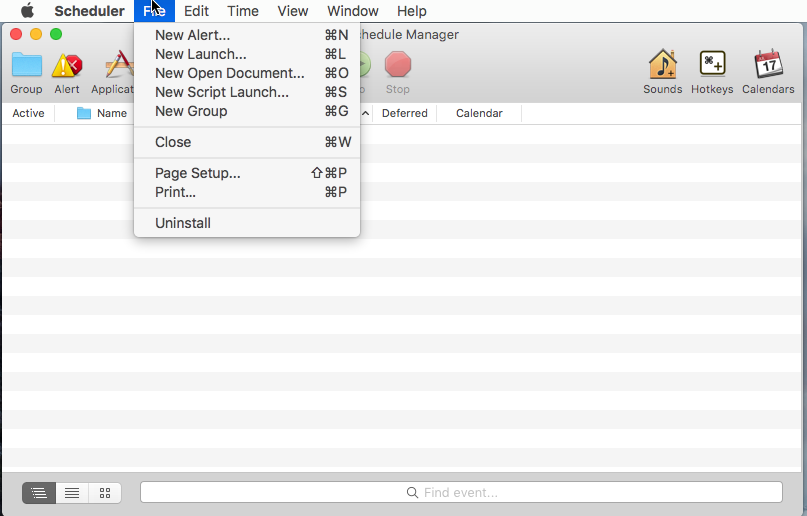Open the Edit menu
The image size is (807, 516).
tap(197, 11)
